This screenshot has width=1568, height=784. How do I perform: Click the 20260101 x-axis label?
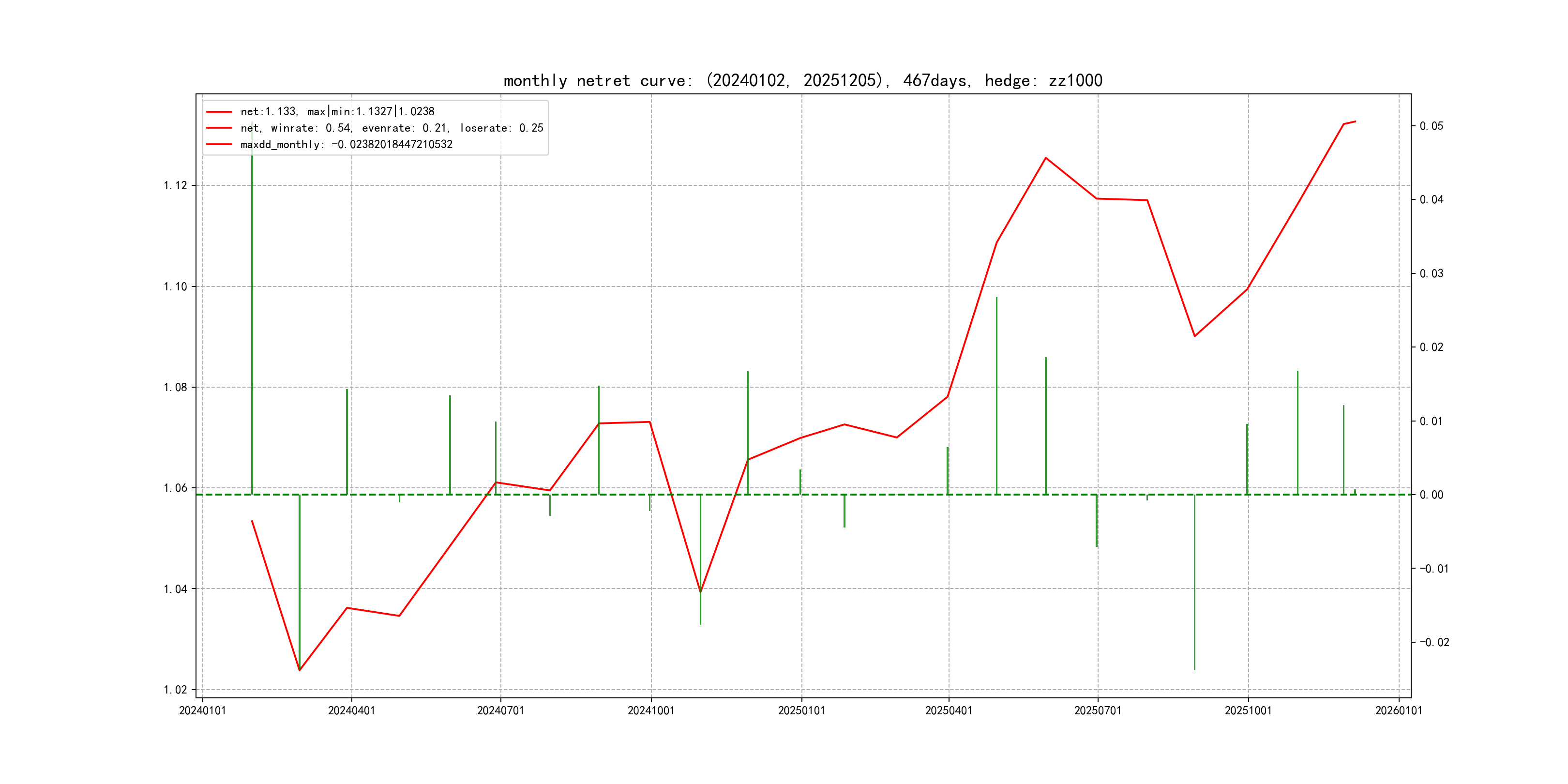[x=1398, y=710]
